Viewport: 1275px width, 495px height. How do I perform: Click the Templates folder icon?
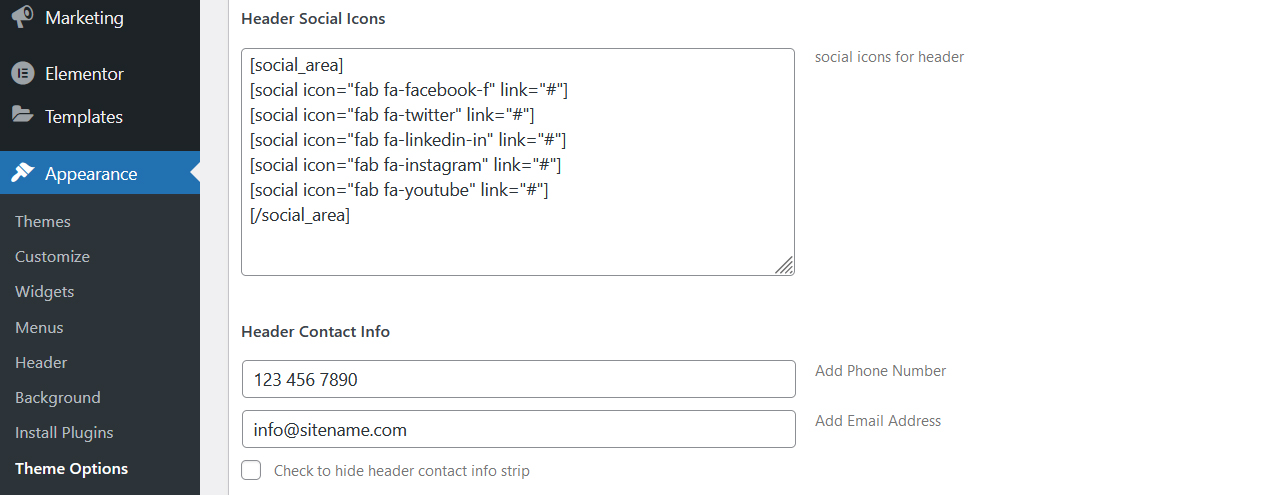(x=22, y=116)
